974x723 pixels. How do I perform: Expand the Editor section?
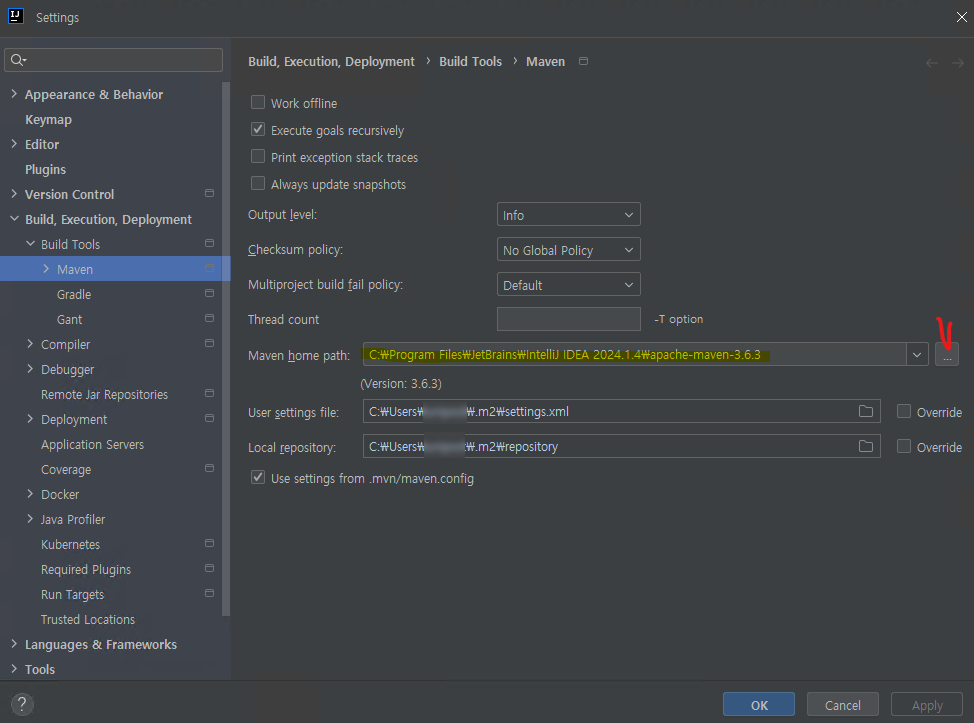point(14,143)
